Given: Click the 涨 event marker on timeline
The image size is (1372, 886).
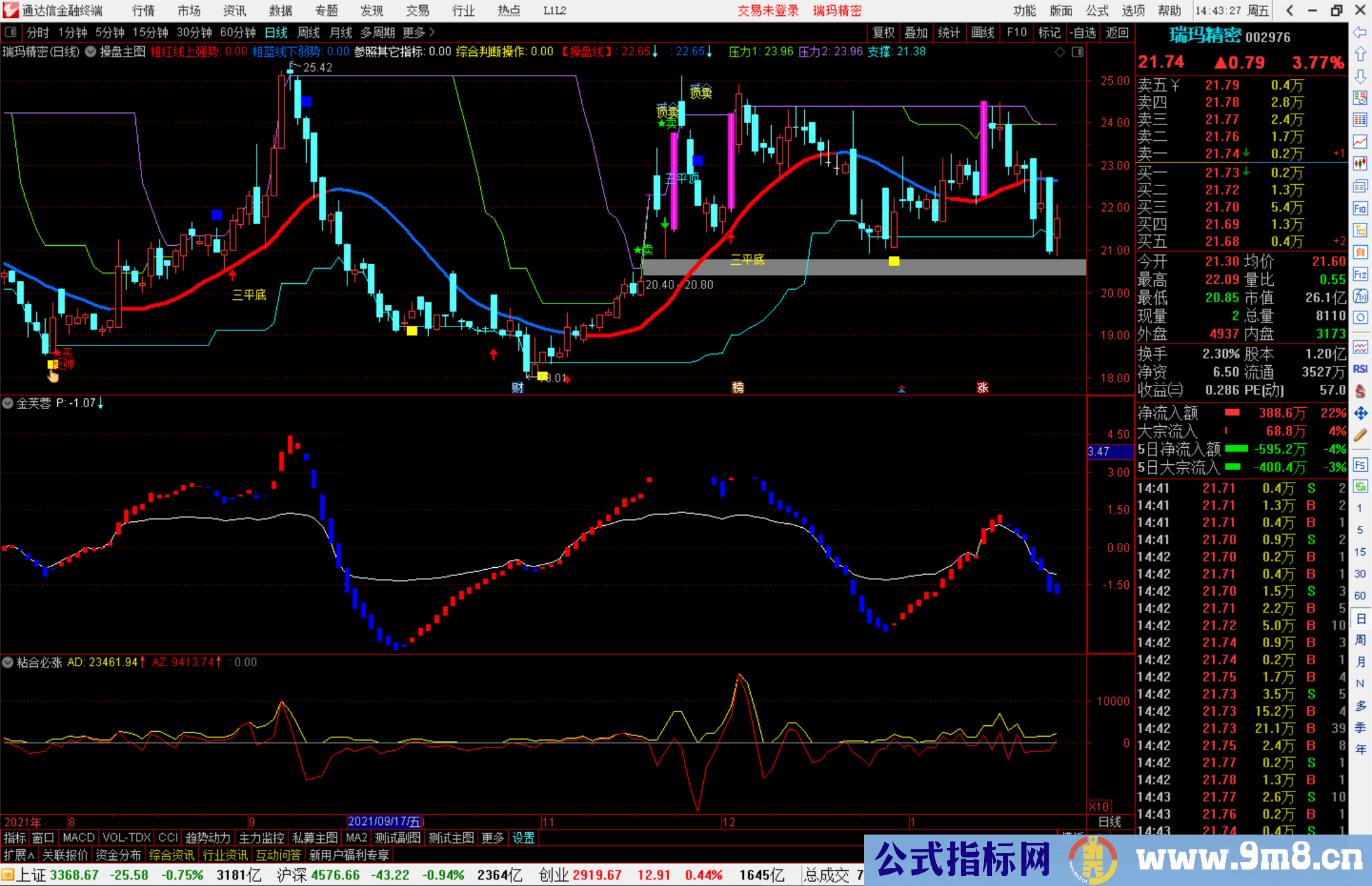Looking at the screenshot, I should (x=983, y=387).
